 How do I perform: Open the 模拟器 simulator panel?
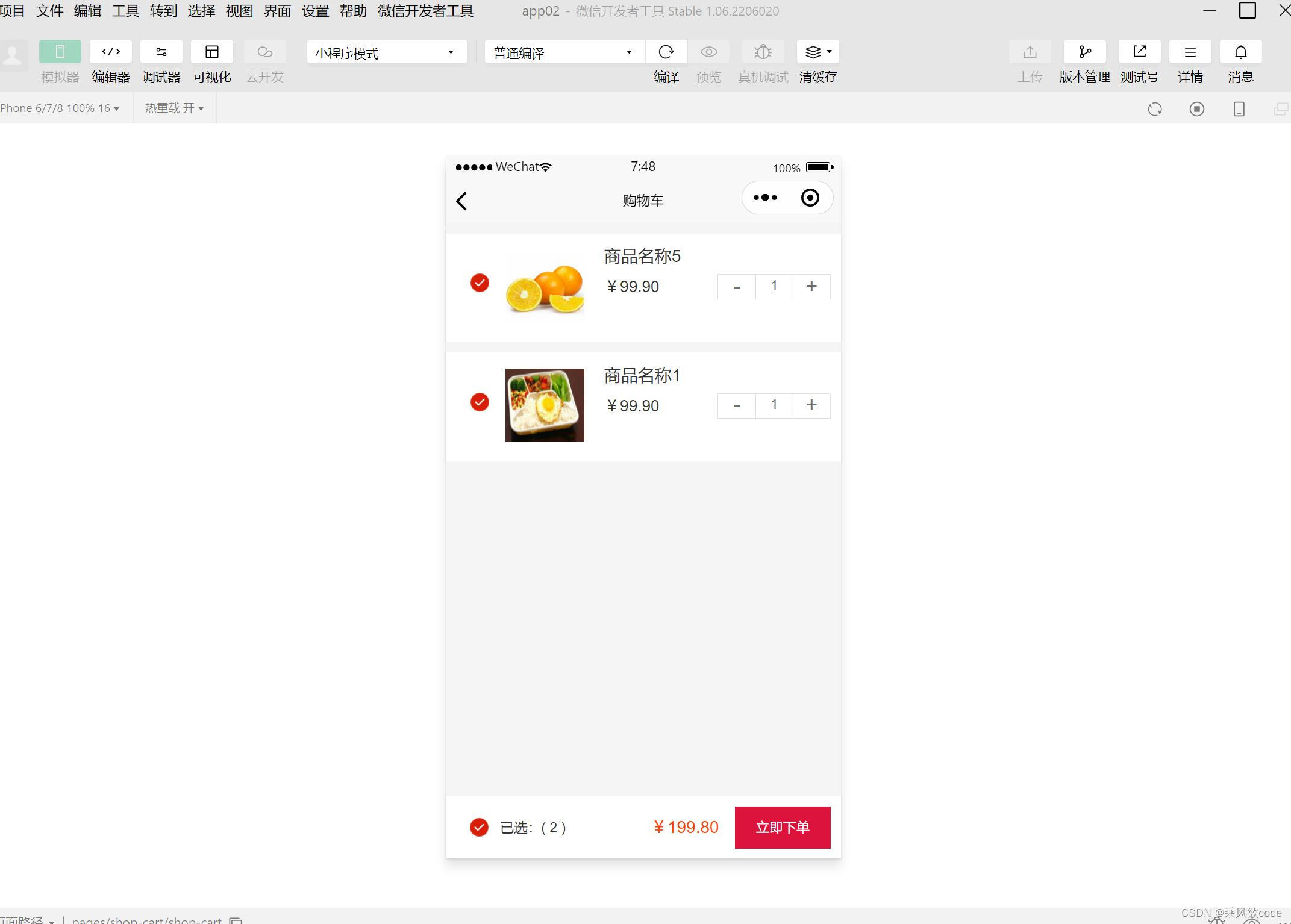click(x=60, y=60)
